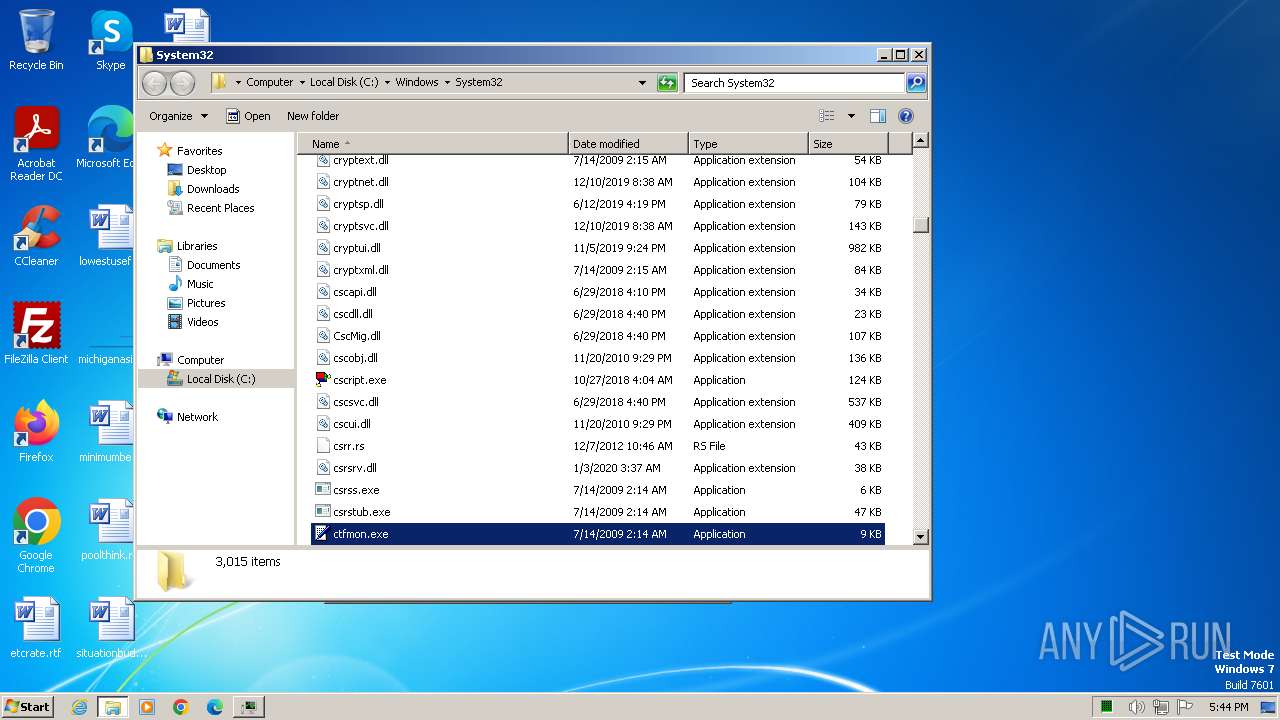This screenshot has width=1280, height=720.
Task: Select the Google Chrome desktop icon
Action: point(36,535)
